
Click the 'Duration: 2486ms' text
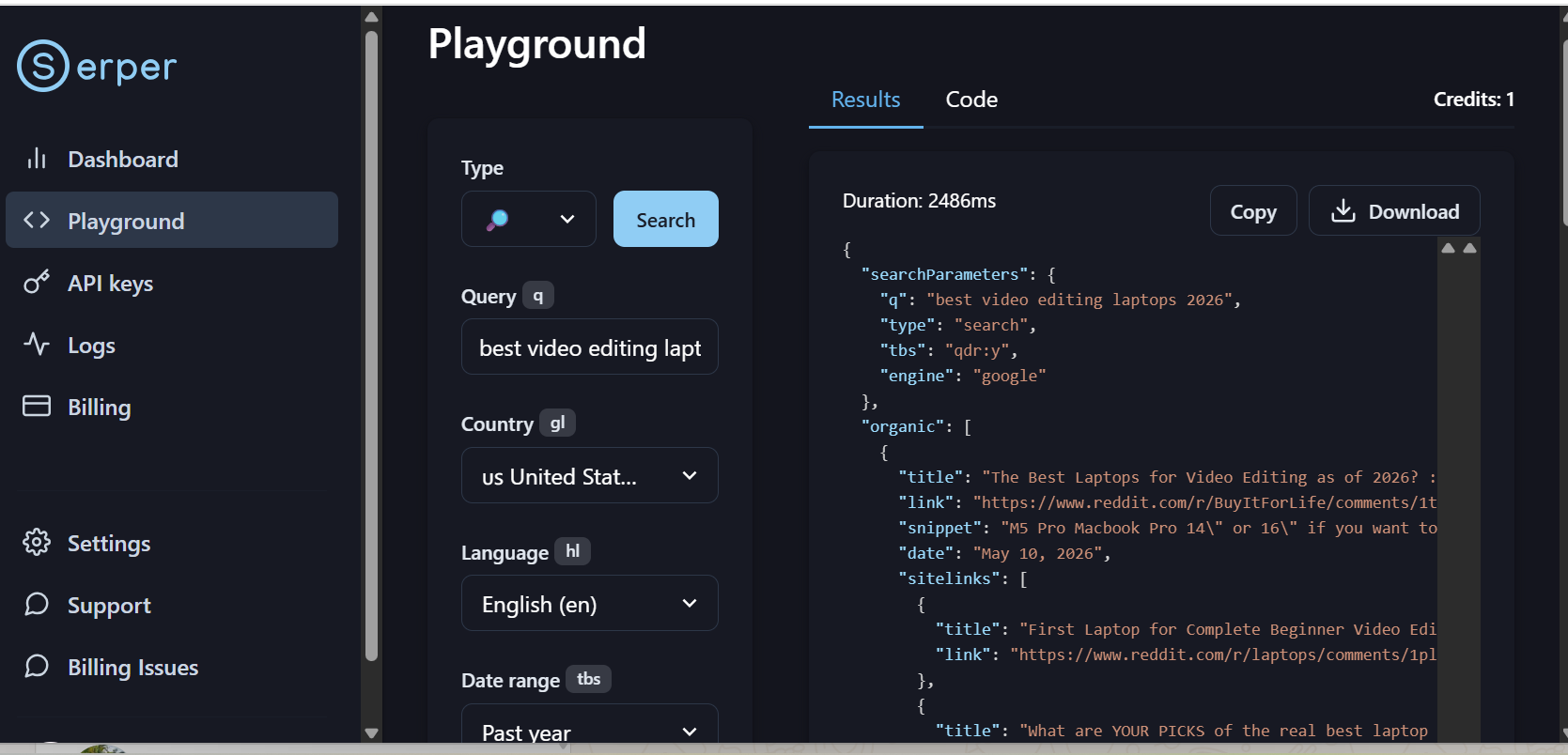tap(919, 201)
